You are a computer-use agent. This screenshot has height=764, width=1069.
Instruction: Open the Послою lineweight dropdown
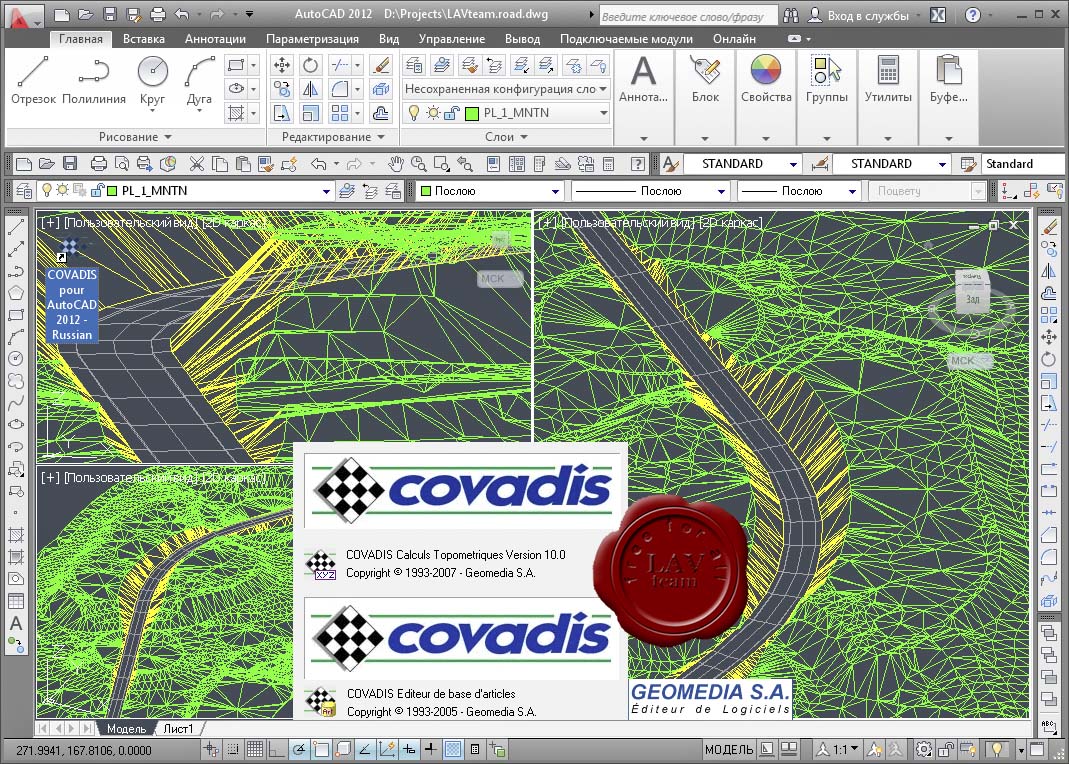[799, 191]
